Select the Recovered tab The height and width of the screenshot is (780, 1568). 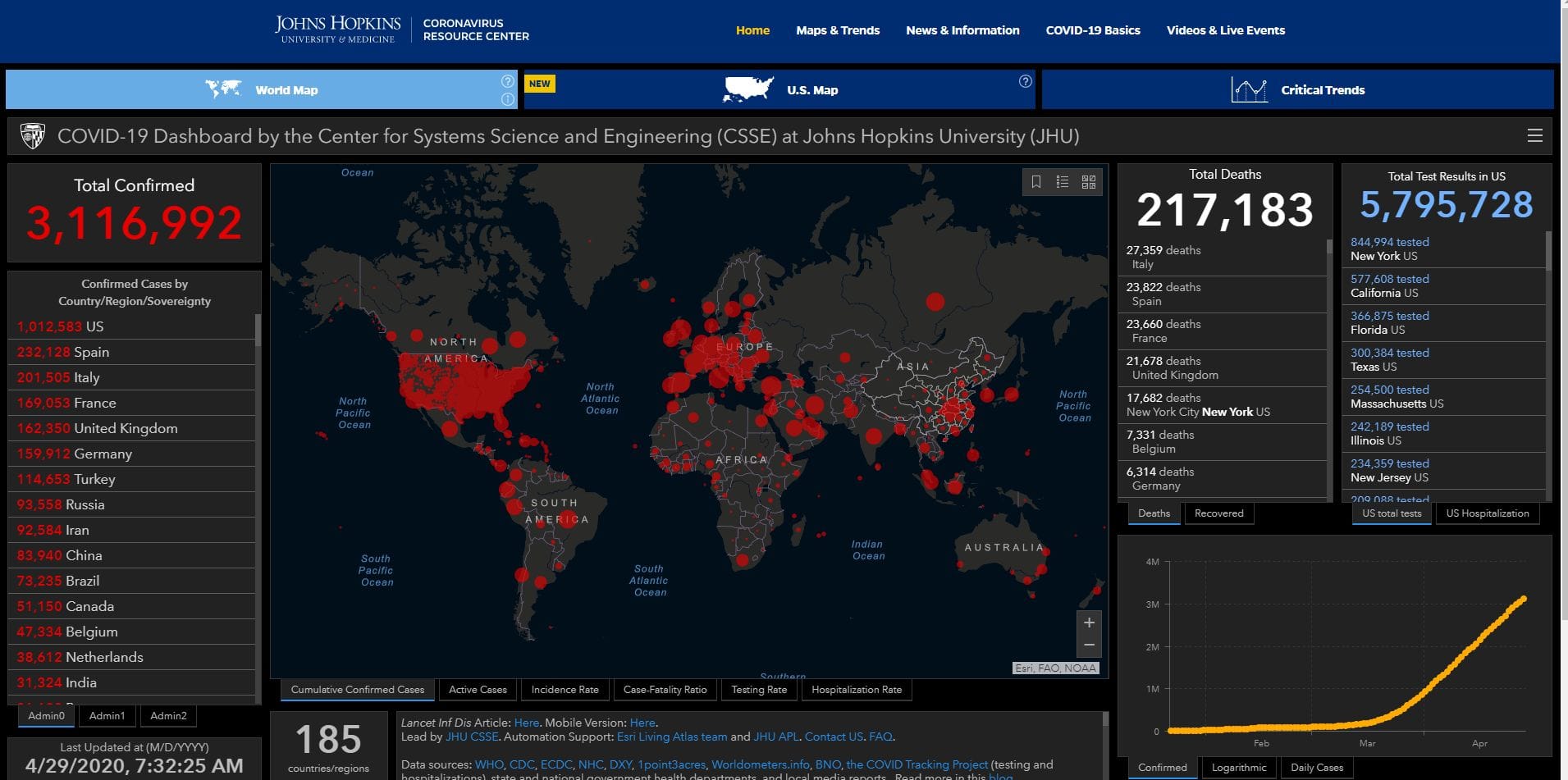[x=1219, y=513]
